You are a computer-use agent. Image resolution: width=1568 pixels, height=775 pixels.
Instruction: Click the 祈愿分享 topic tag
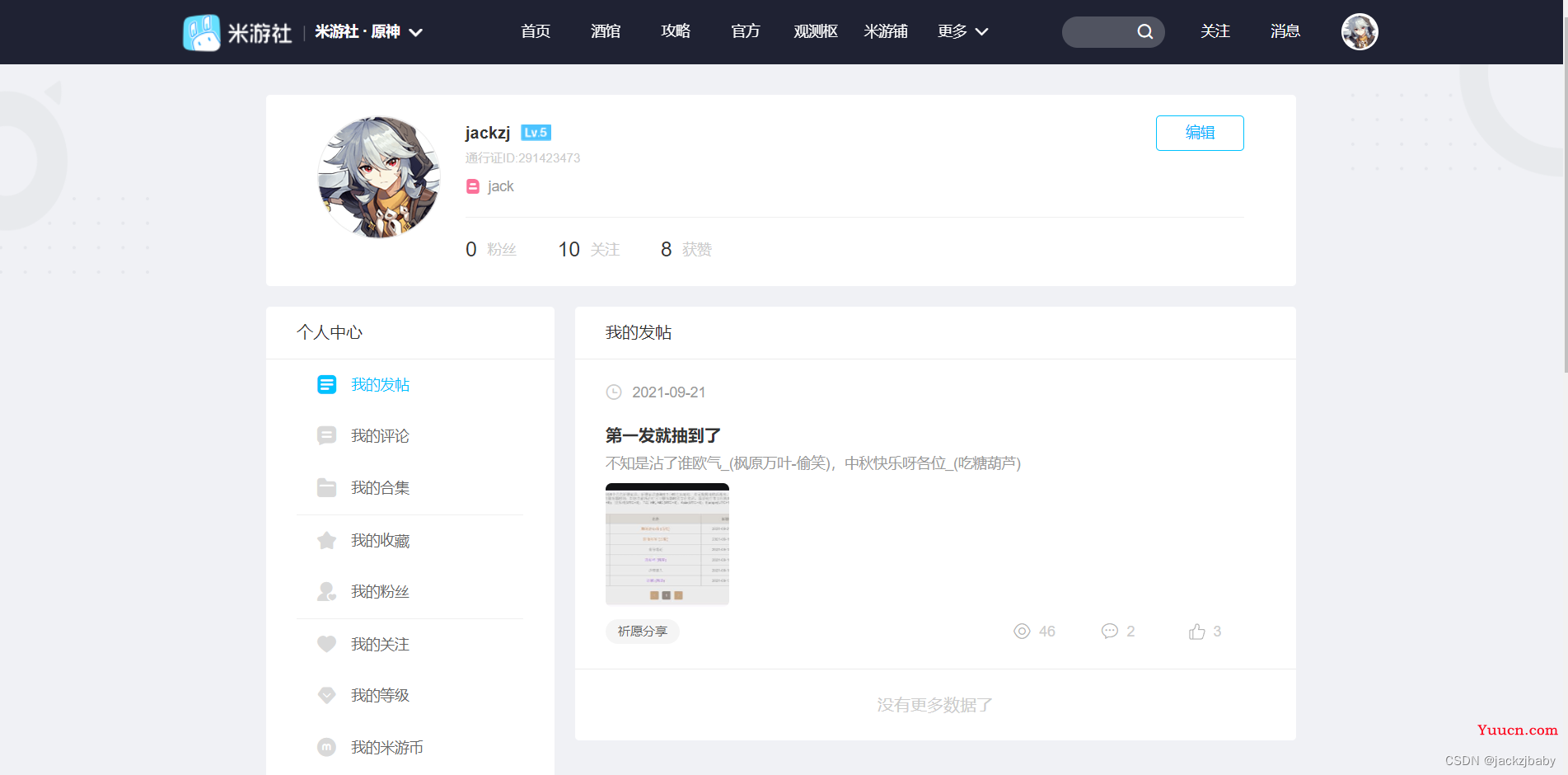(643, 632)
